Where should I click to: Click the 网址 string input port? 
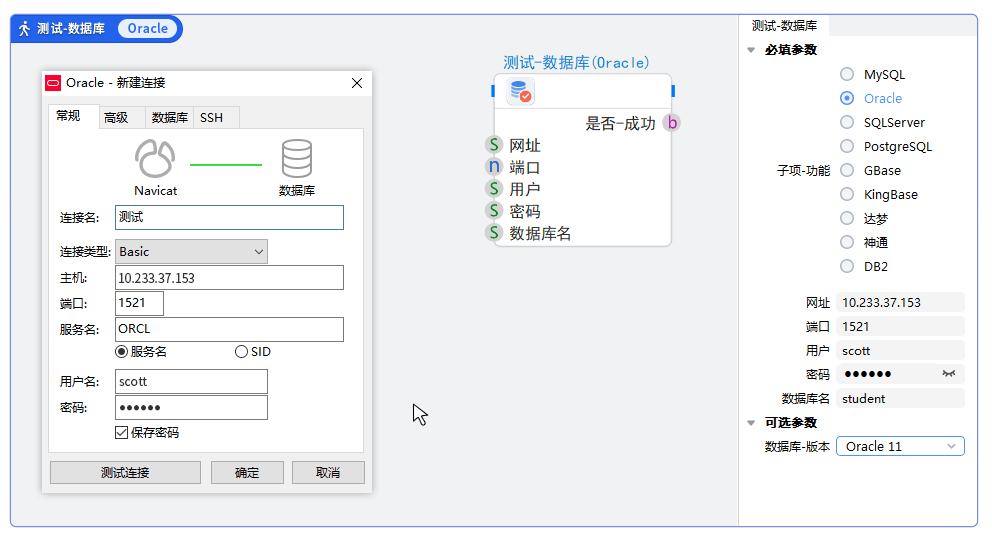(x=494, y=146)
